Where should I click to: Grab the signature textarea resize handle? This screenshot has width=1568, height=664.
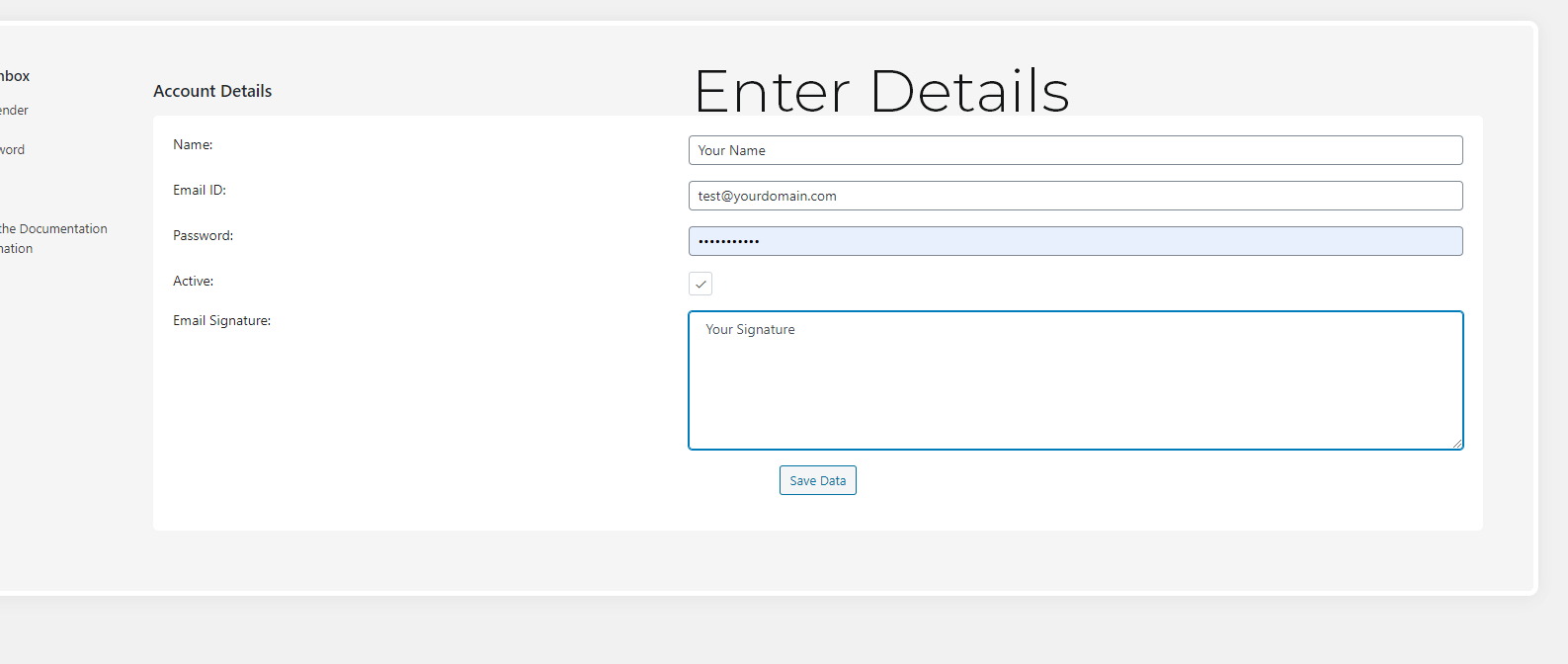[x=1456, y=444]
